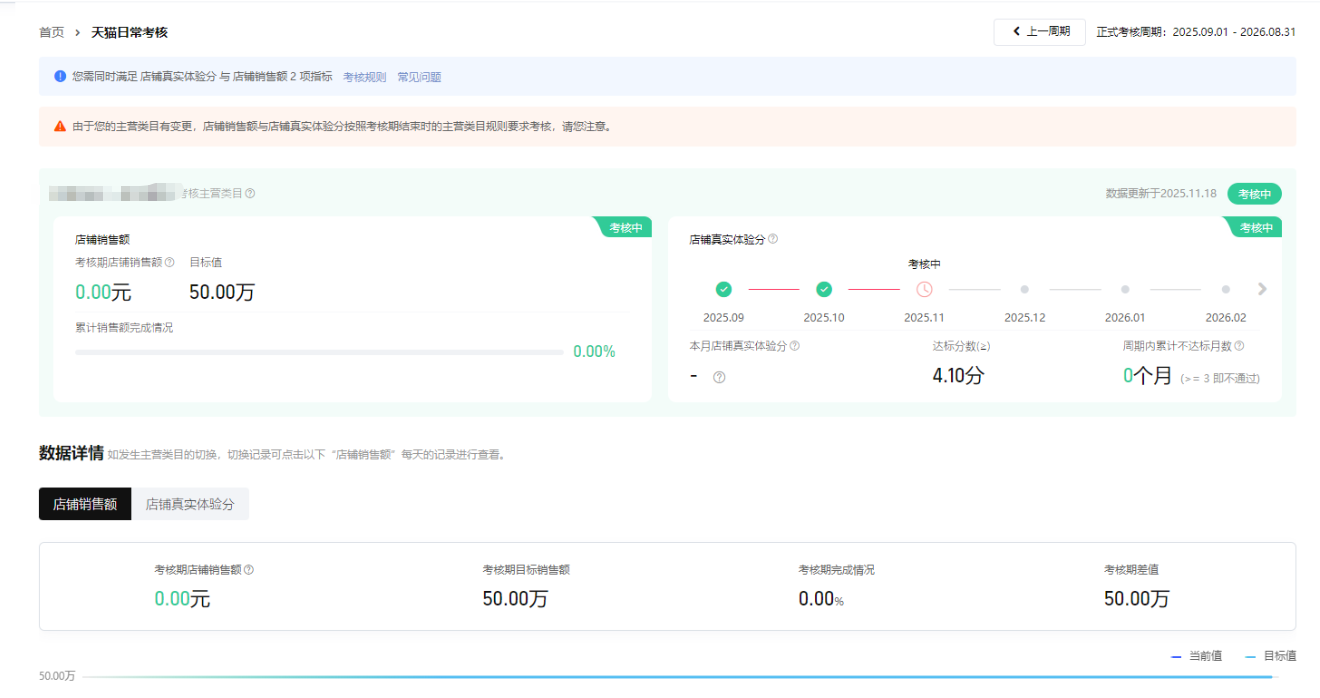
Task: Toggle 目标值 legend in the chart
Action: [x=1270, y=656]
